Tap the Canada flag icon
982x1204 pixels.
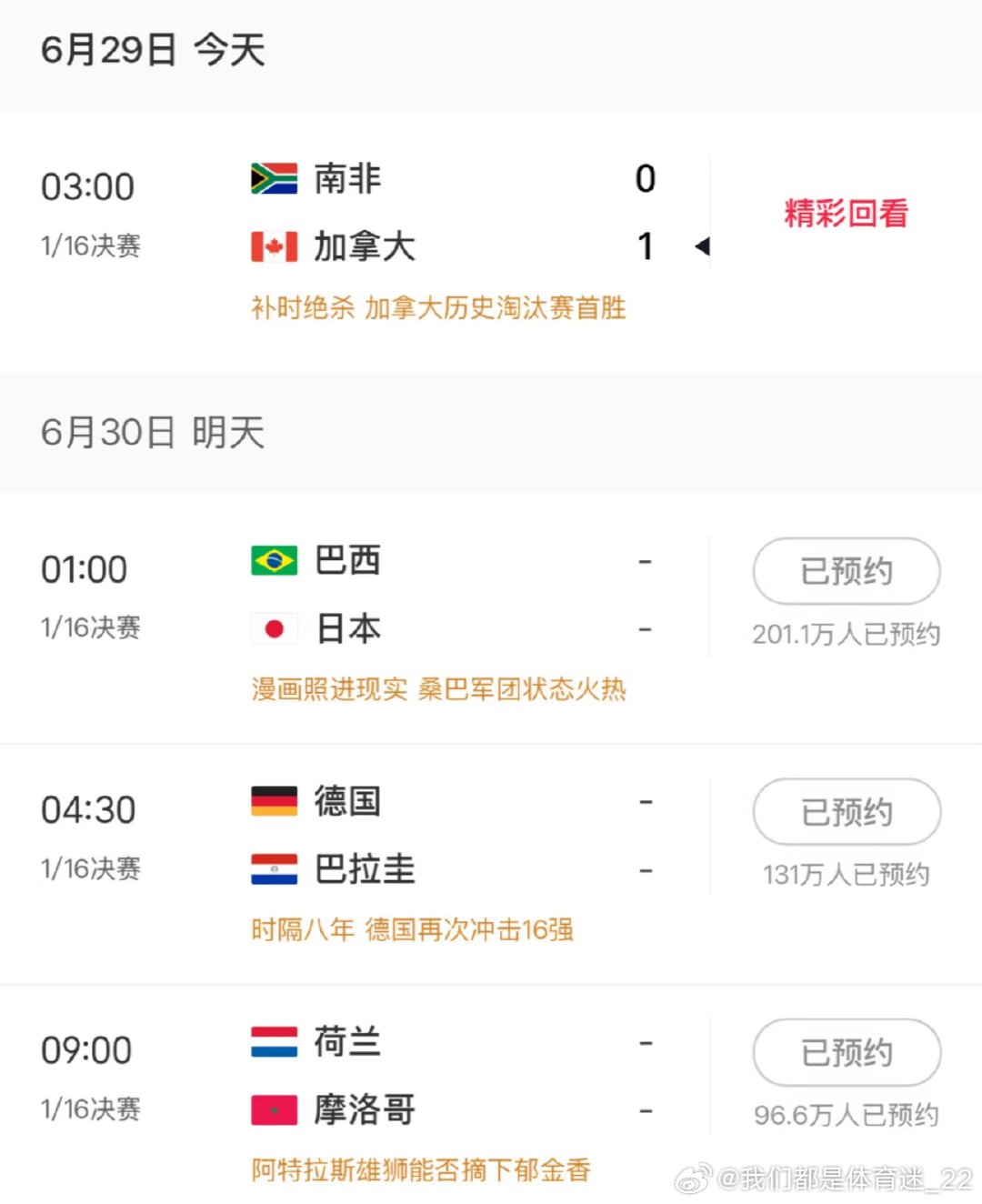274,246
